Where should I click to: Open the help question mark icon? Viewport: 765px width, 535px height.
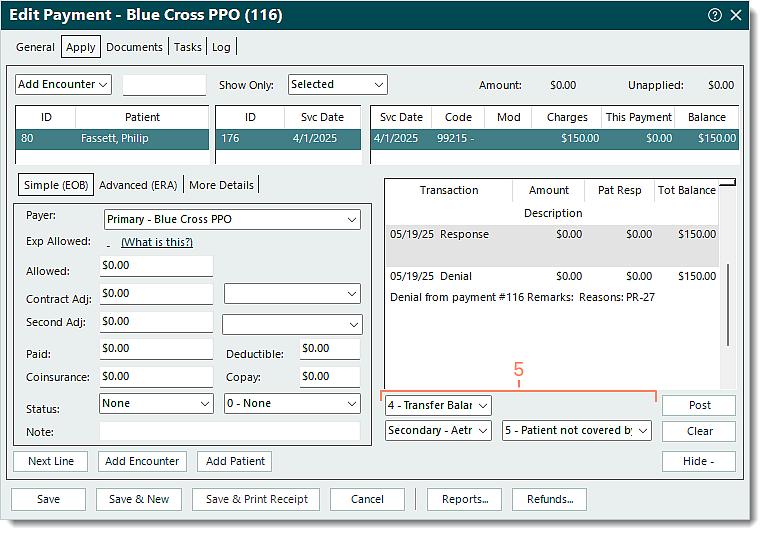[x=714, y=15]
